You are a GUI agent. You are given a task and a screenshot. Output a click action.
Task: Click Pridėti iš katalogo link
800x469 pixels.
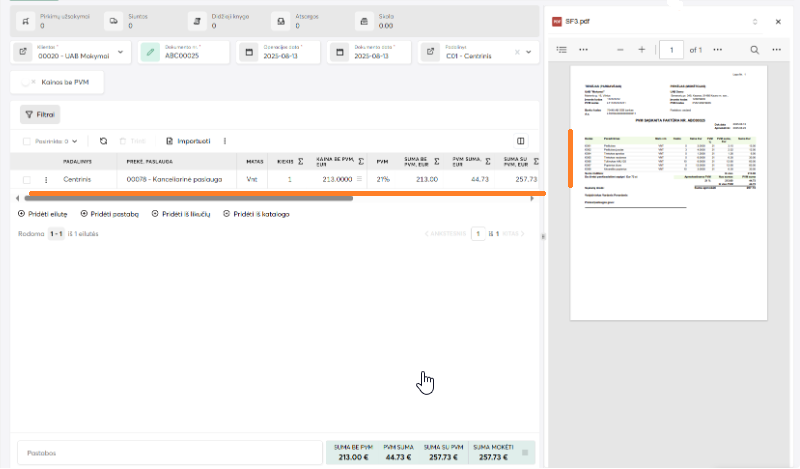[x=256, y=214]
